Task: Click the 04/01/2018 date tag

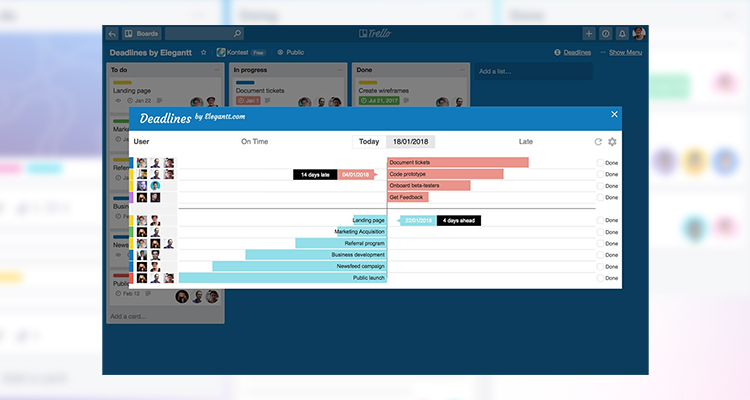Action: [x=356, y=175]
